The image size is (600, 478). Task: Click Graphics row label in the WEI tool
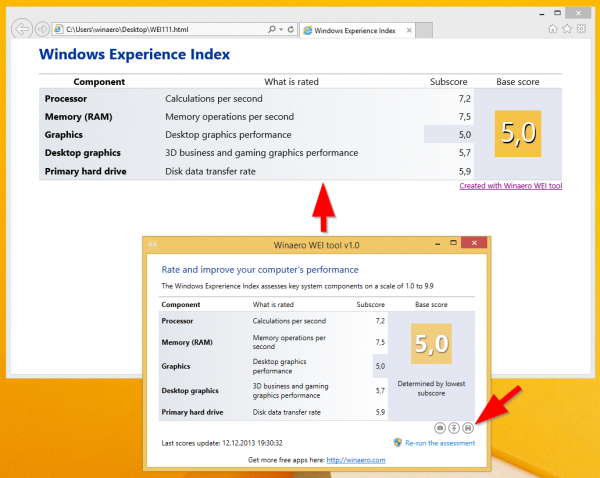176,366
